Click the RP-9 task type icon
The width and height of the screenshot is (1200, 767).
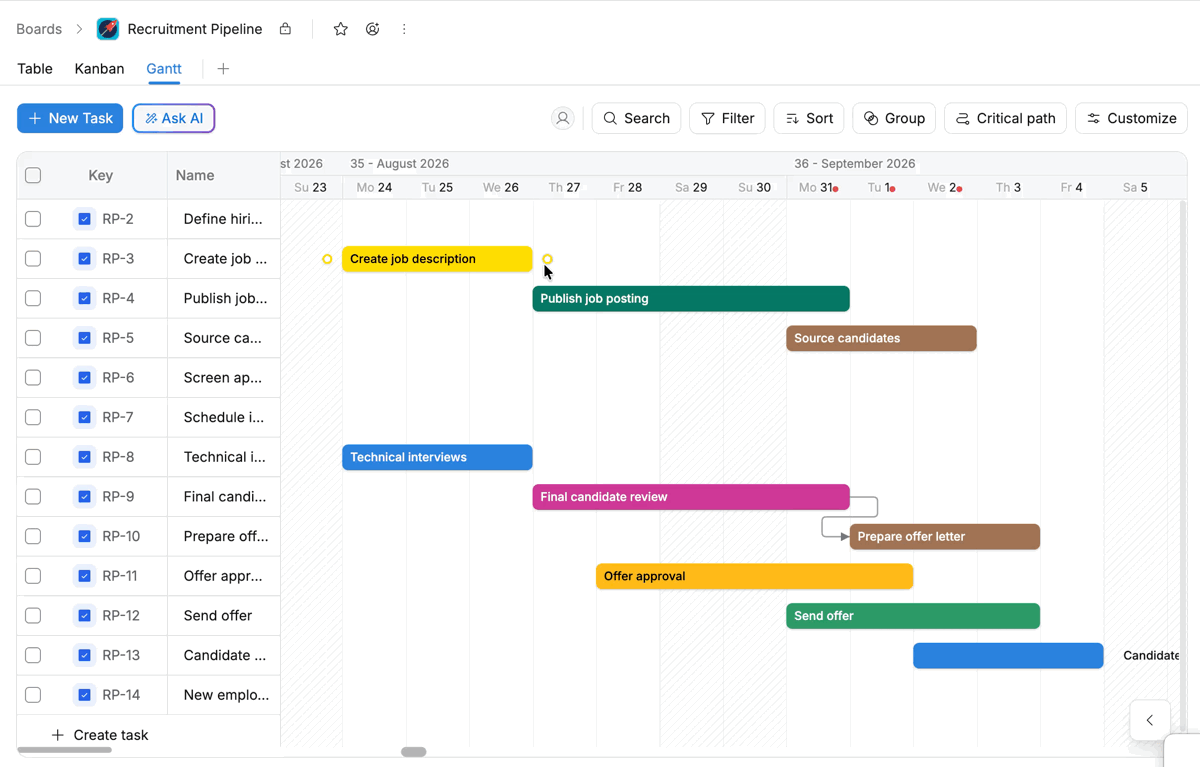click(x=84, y=497)
